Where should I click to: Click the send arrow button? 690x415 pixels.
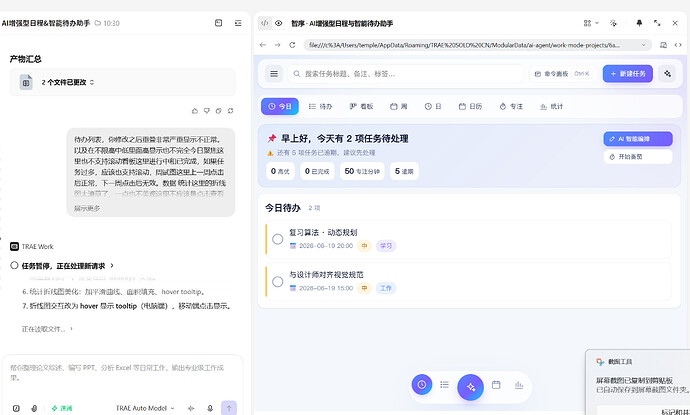pyautogui.click(x=229, y=408)
